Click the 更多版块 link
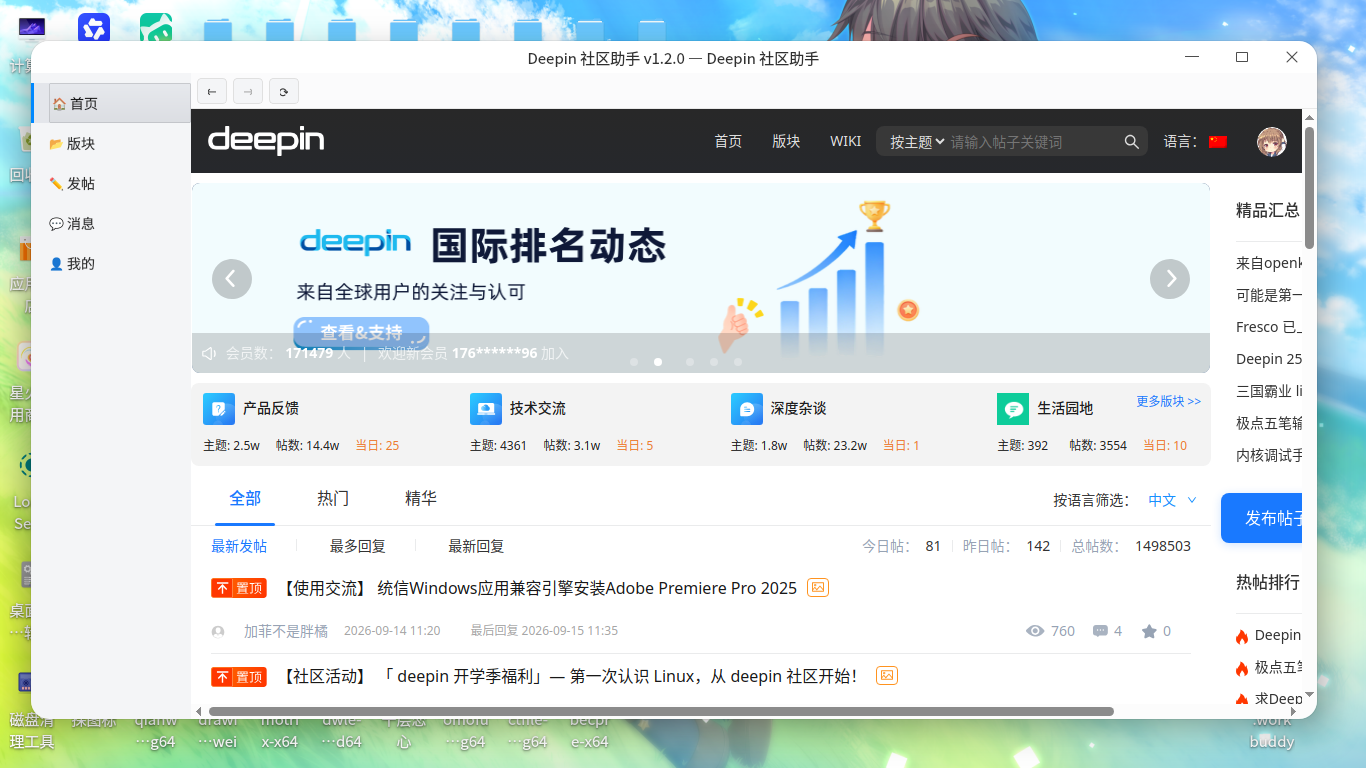Viewport: 1366px width, 768px height. (1168, 401)
